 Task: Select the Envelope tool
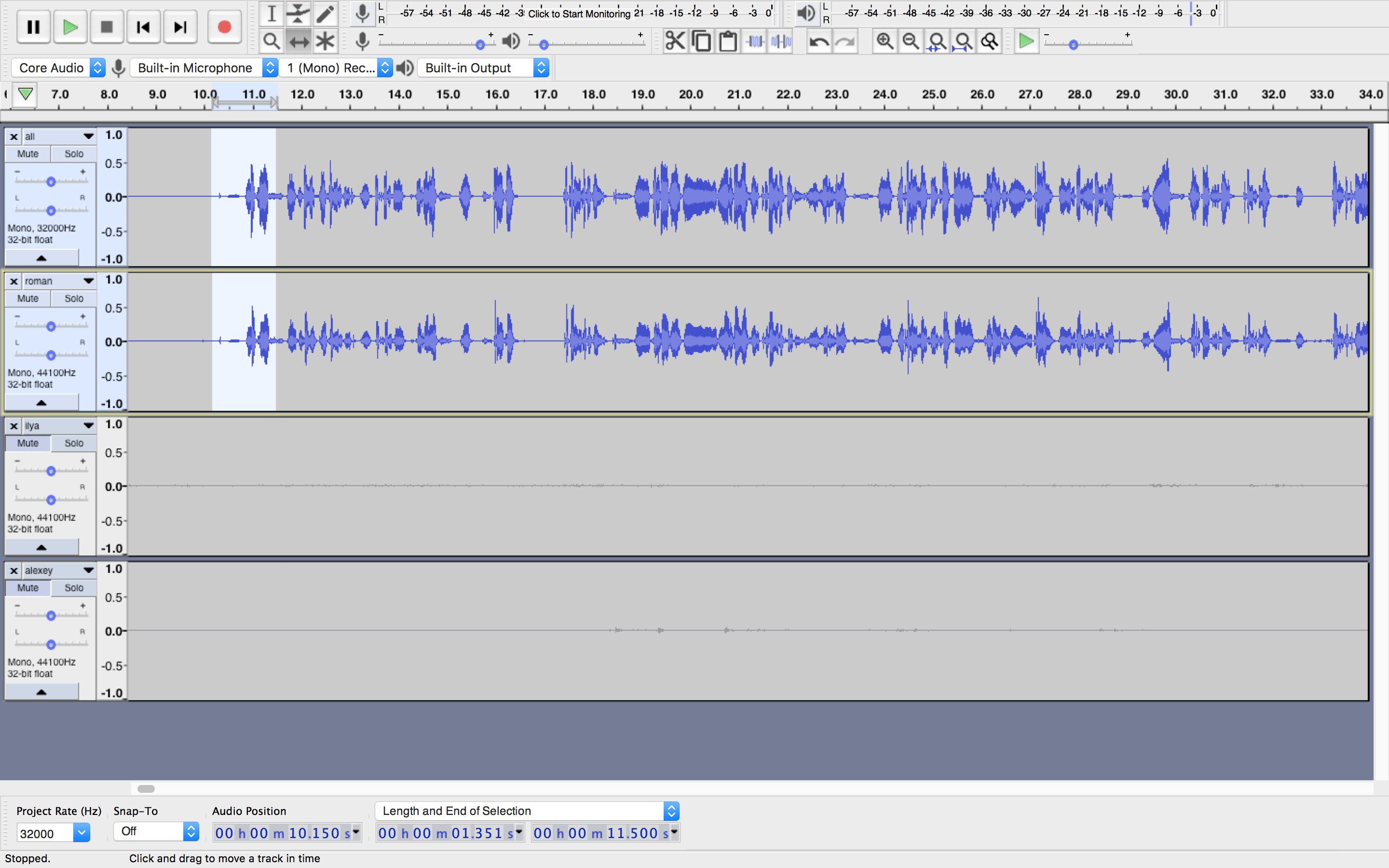point(298,13)
